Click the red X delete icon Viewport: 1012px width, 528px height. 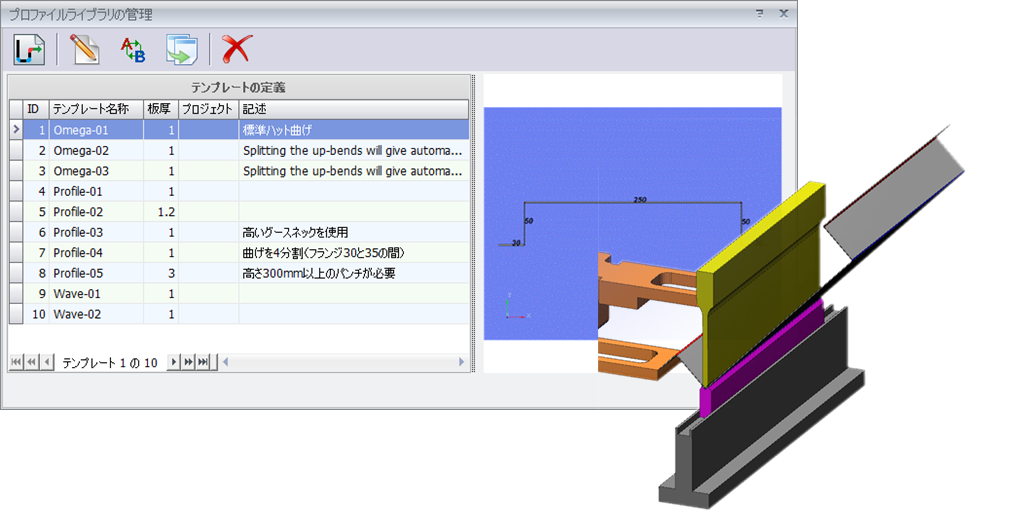[x=236, y=49]
